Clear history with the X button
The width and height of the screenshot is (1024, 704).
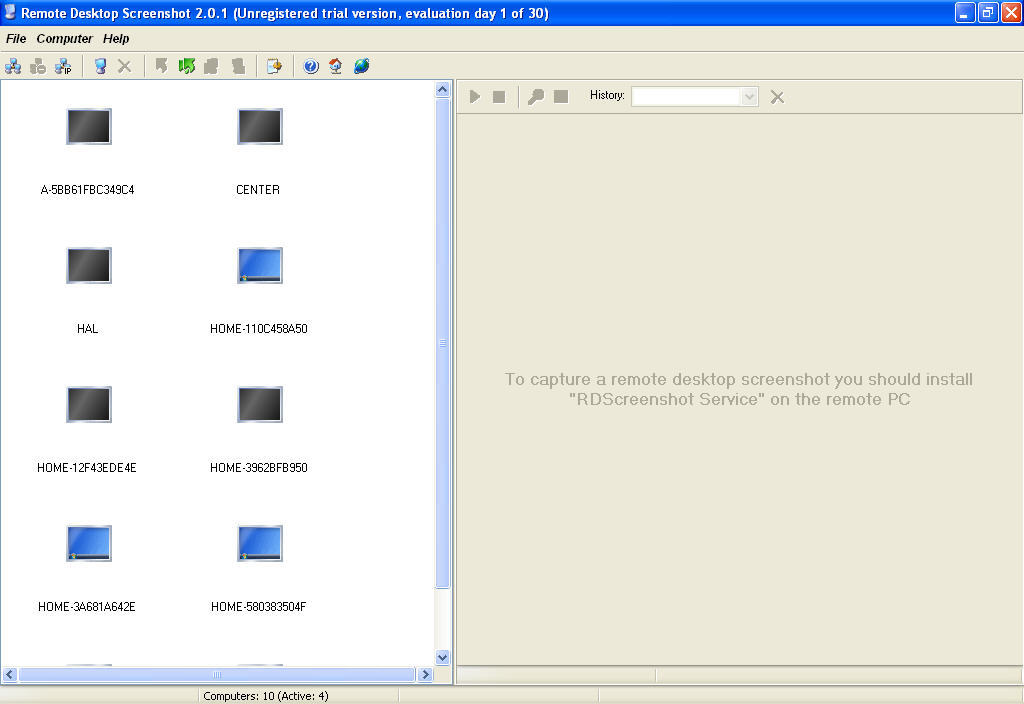[x=777, y=96]
